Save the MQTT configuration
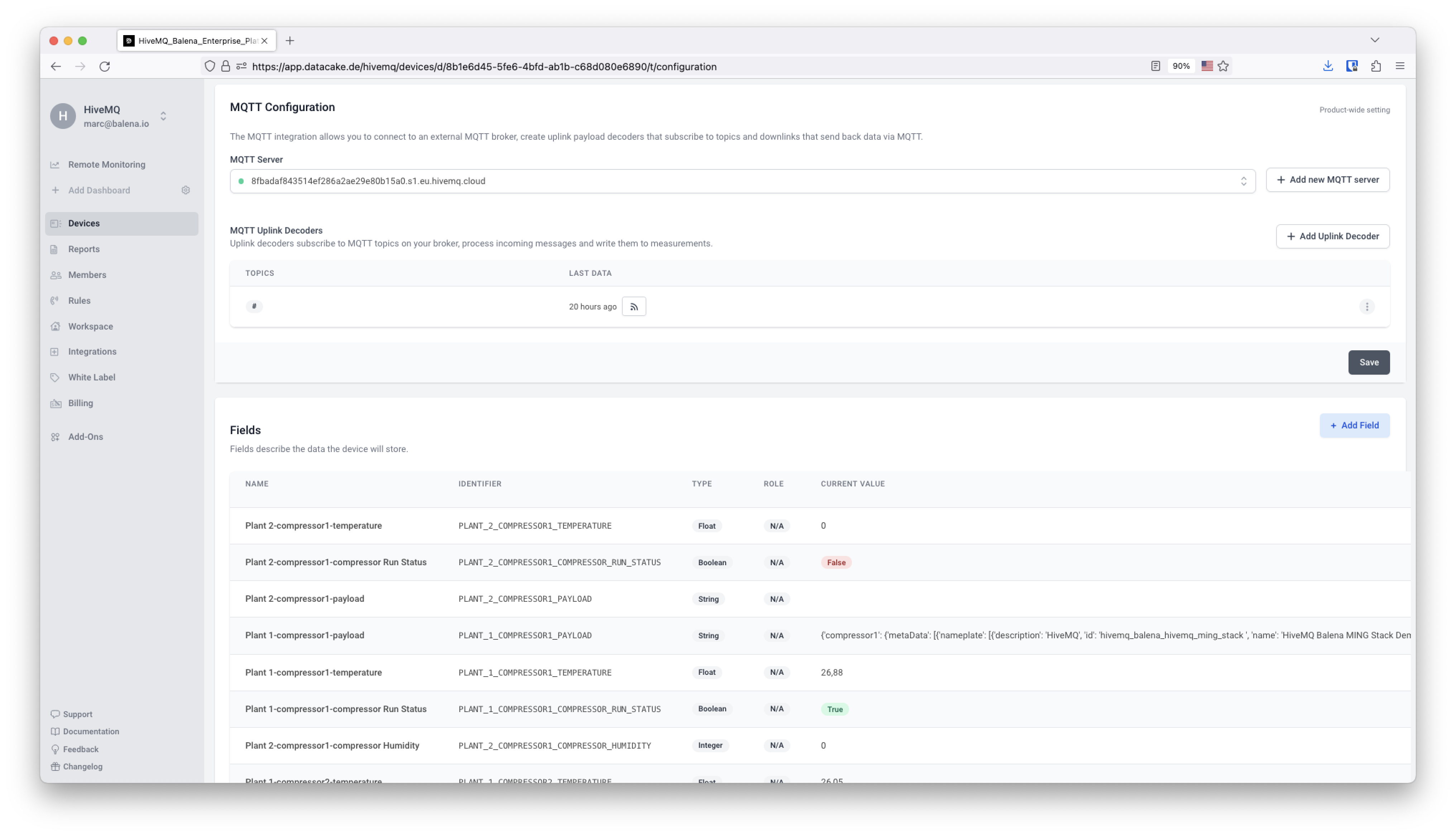Viewport: 1456px width, 836px height. 1369,362
